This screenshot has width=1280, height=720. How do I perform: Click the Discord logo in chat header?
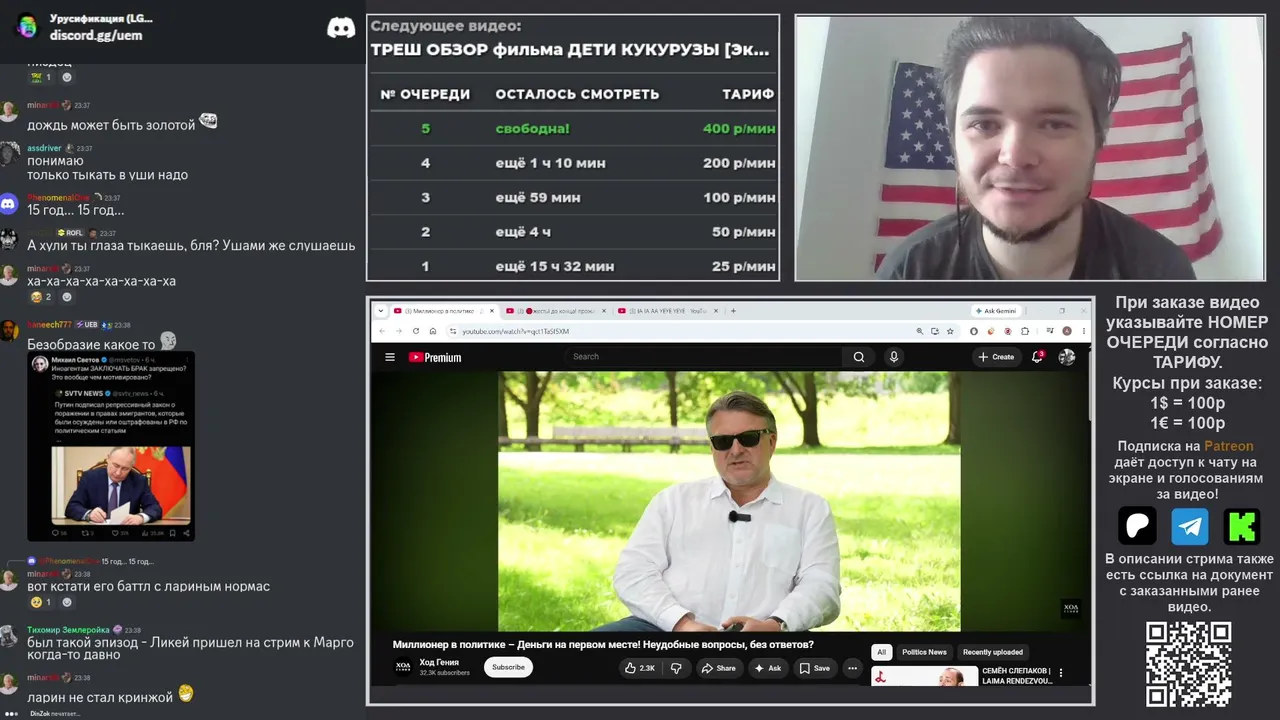click(x=341, y=28)
